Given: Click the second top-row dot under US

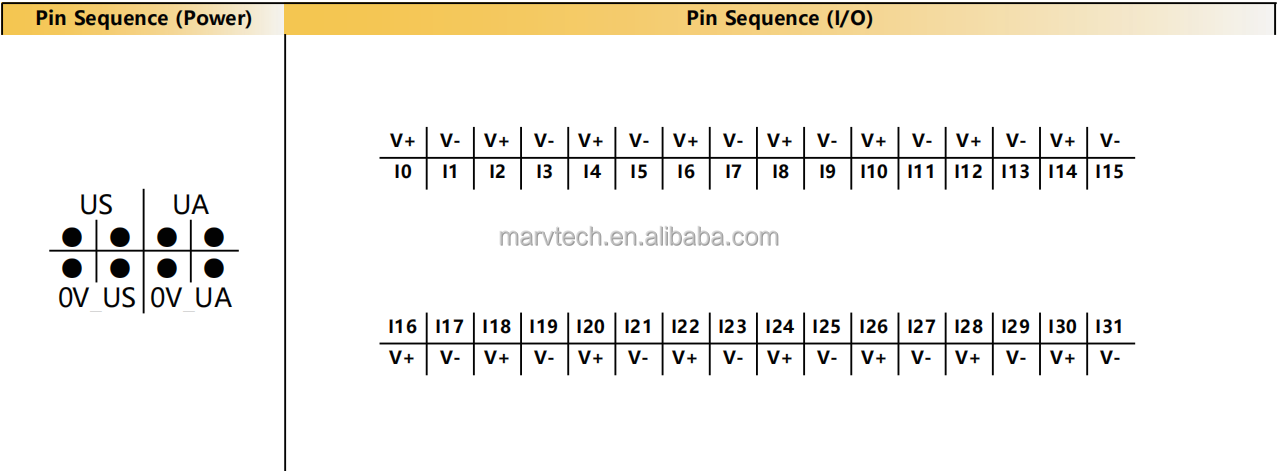Looking at the screenshot, I should click(120, 237).
